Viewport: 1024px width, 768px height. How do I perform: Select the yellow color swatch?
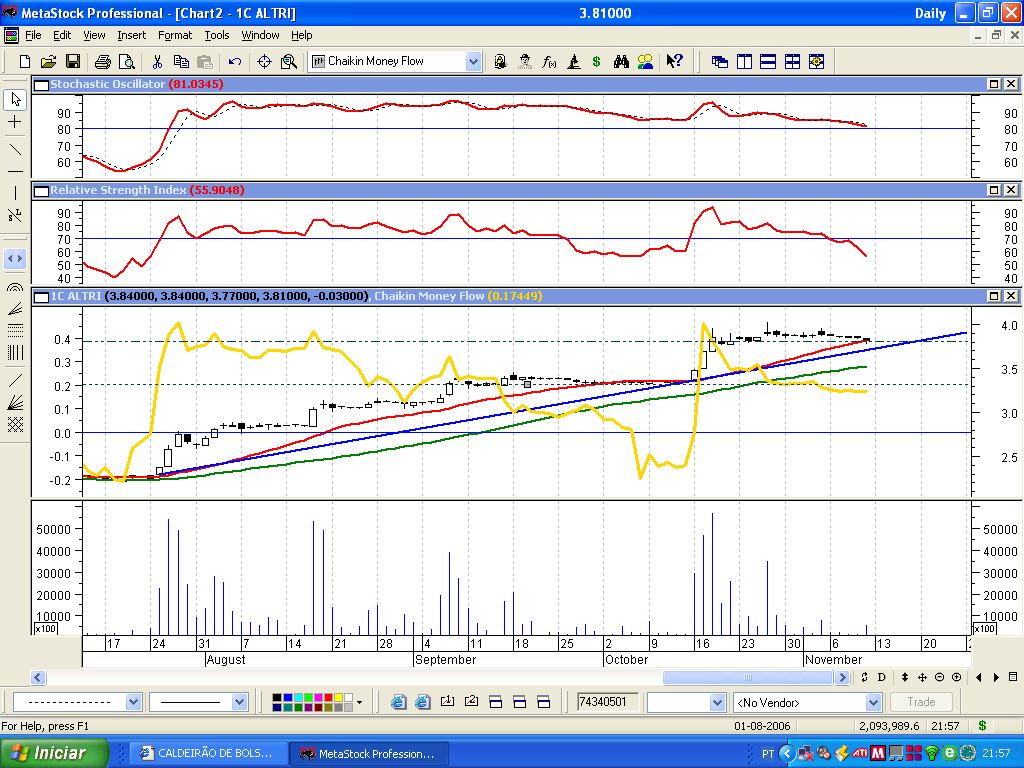338,697
